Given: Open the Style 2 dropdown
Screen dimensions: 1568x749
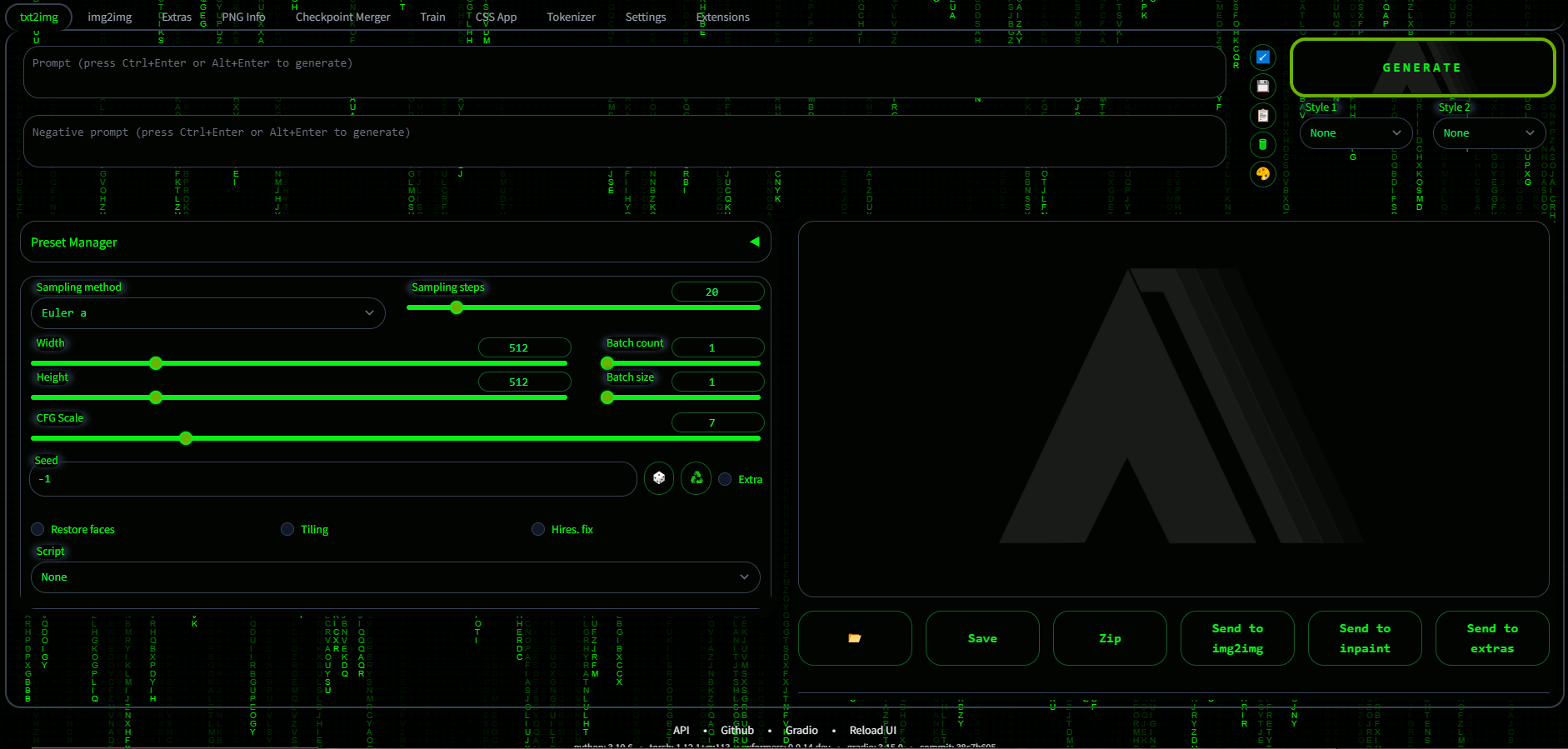Looking at the screenshot, I should tap(1490, 133).
